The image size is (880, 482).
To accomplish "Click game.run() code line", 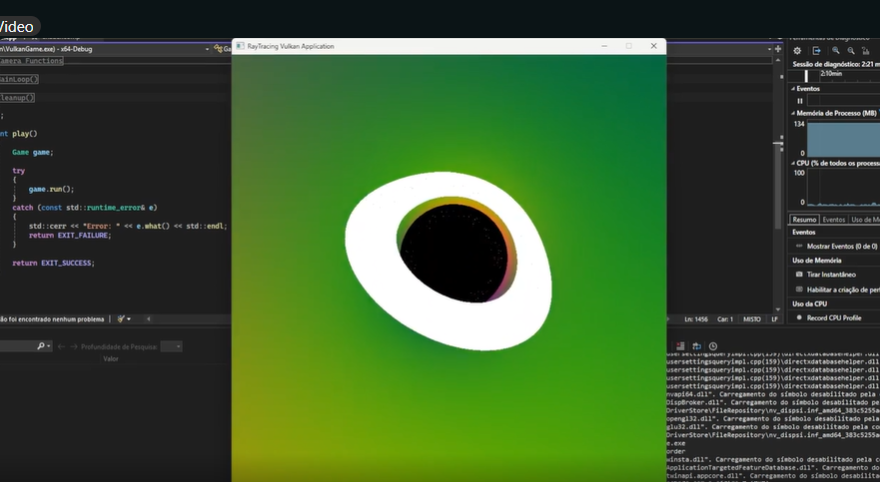I will click(51, 189).
